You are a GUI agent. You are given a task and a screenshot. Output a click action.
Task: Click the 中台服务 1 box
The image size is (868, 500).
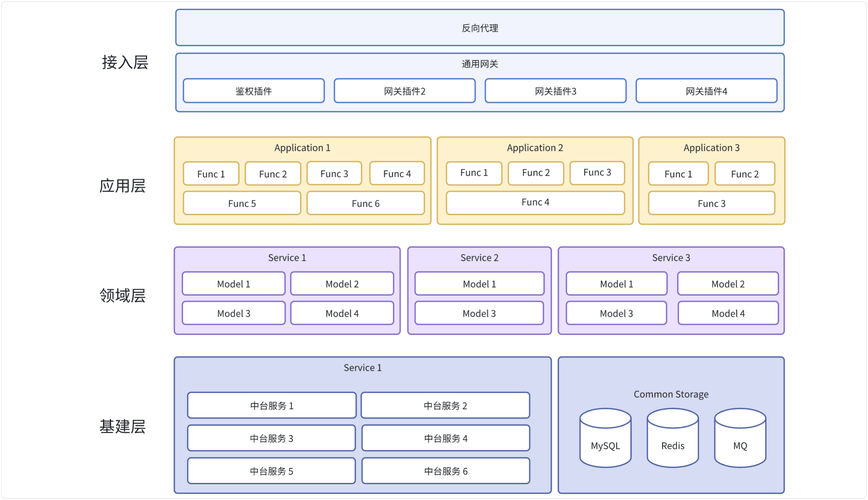272,406
